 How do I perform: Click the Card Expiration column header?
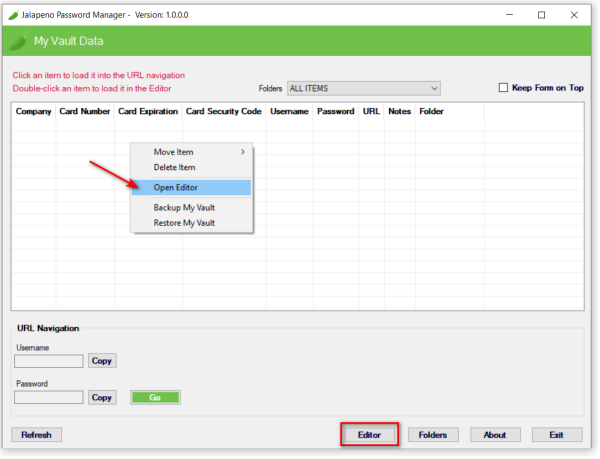point(148,112)
